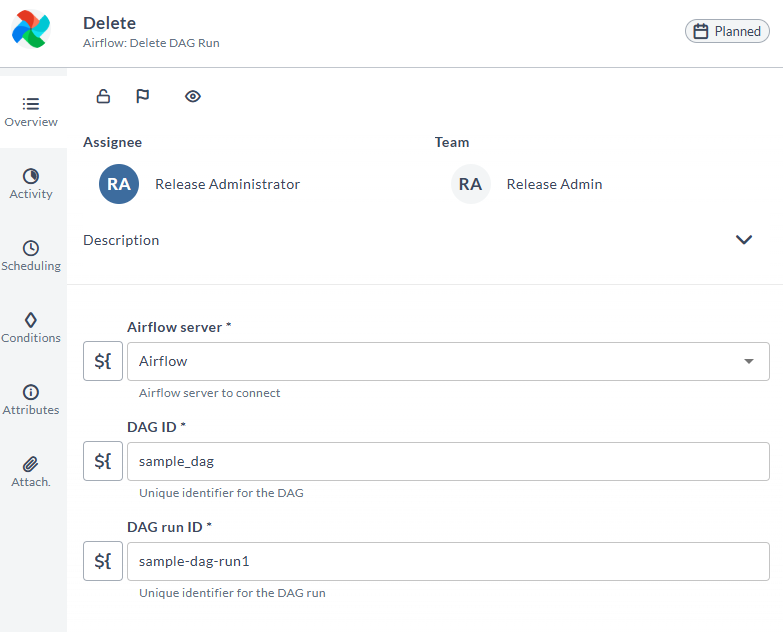Click the Airflow: Delete DAG Run subtitle
The image size is (783, 632).
pyautogui.click(x=151, y=43)
